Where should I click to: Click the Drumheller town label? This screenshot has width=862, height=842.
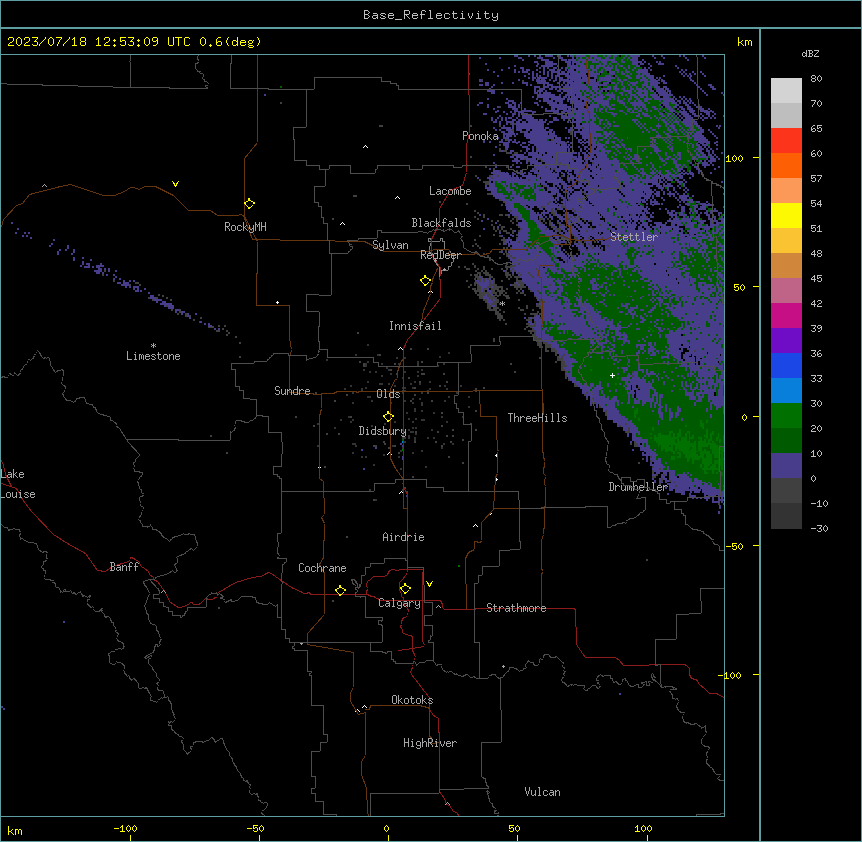tap(638, 487)
